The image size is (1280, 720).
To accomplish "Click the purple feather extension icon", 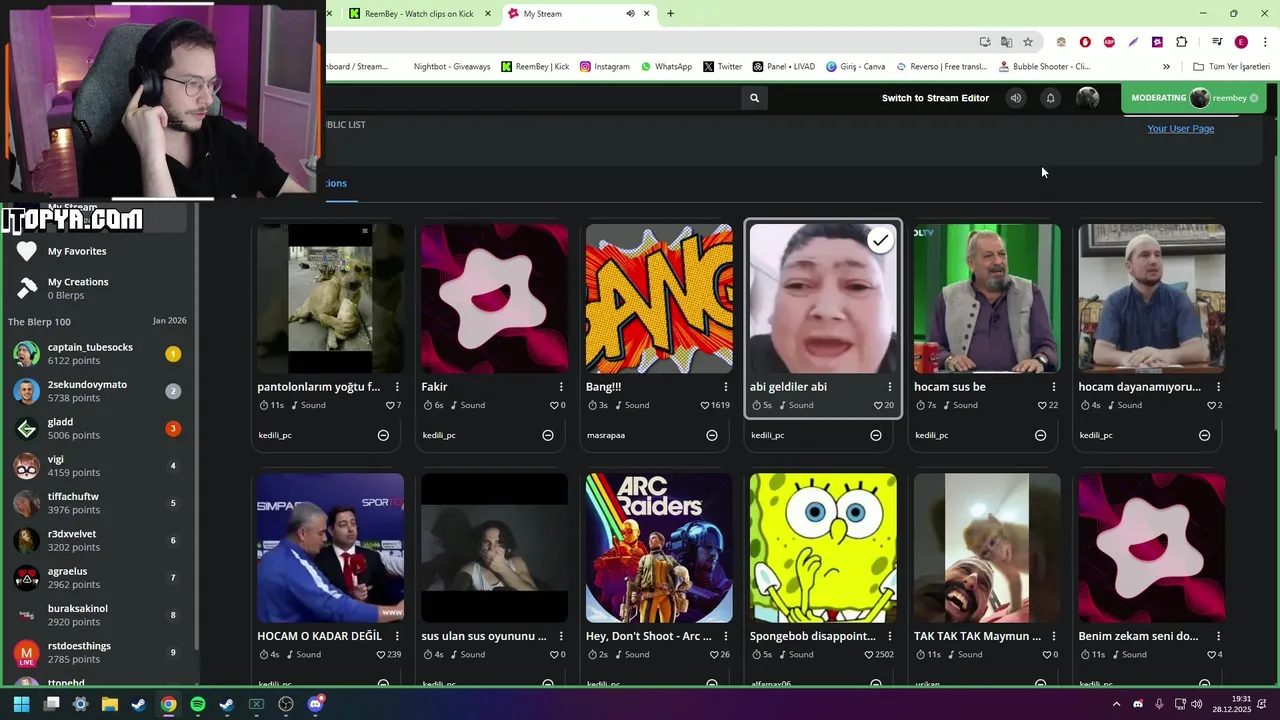I will [x=1133, y=42].
